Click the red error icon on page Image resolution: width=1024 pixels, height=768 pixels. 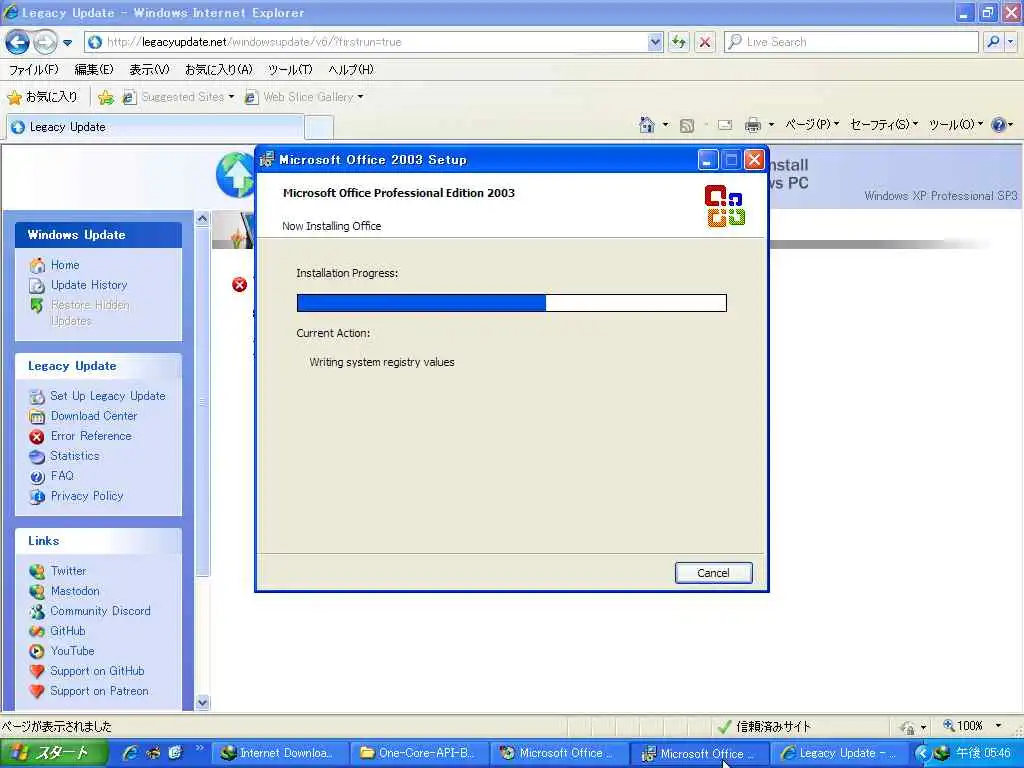coord(240,284)
